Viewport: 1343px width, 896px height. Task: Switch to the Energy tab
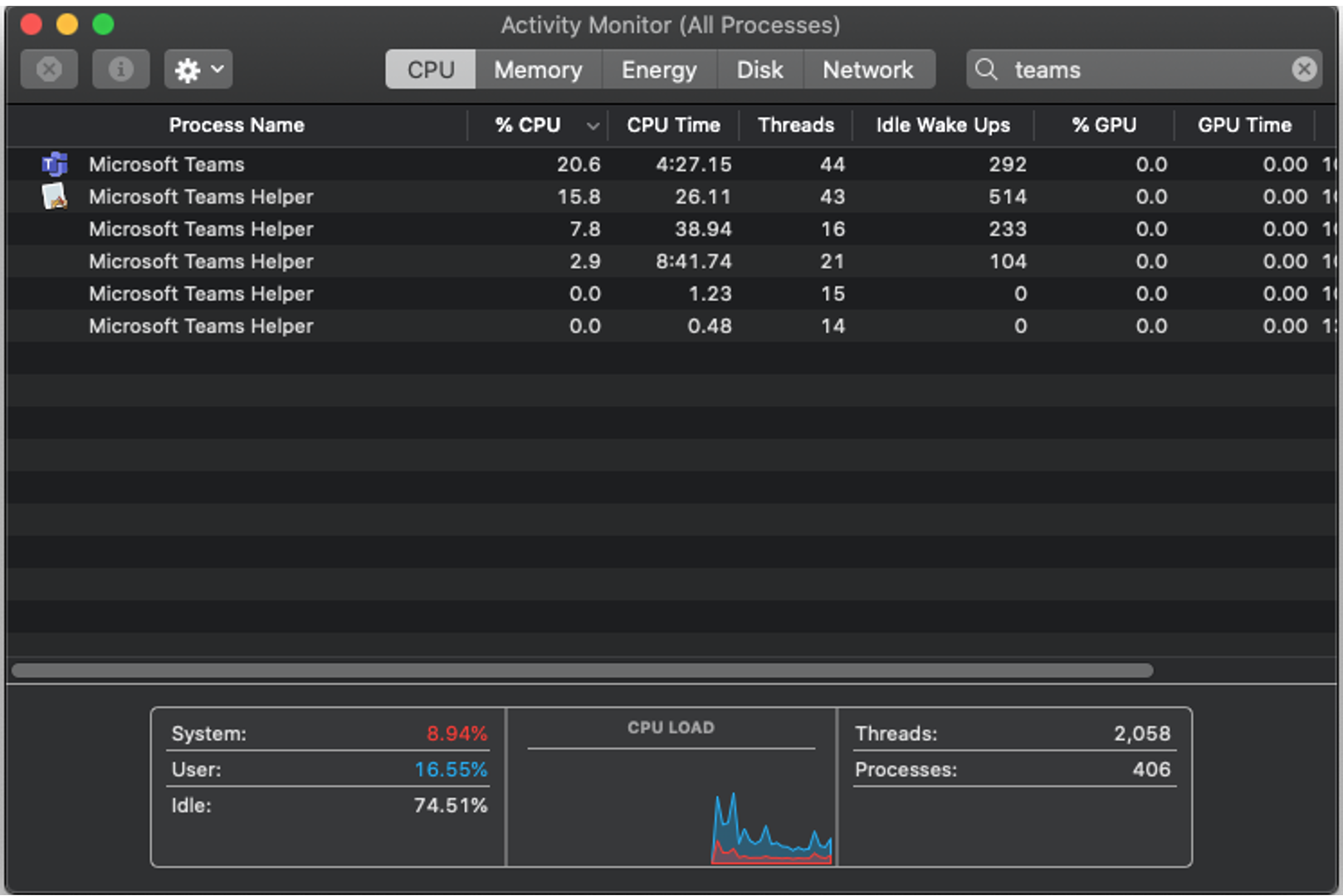(659, 70)
